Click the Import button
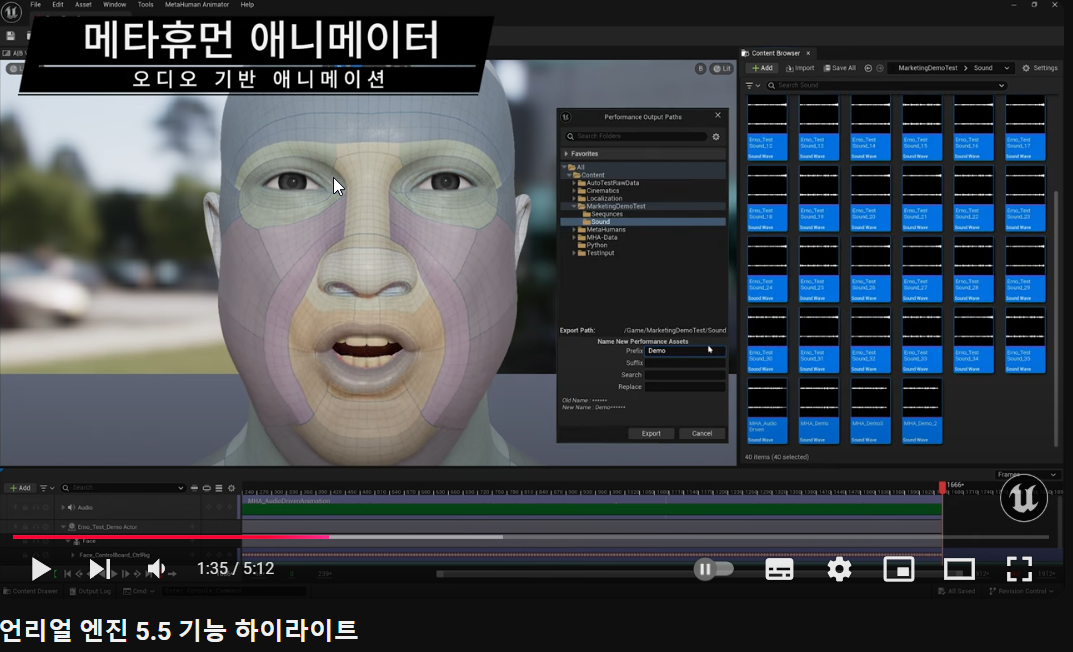1073x652 pixels. [800, 68]
